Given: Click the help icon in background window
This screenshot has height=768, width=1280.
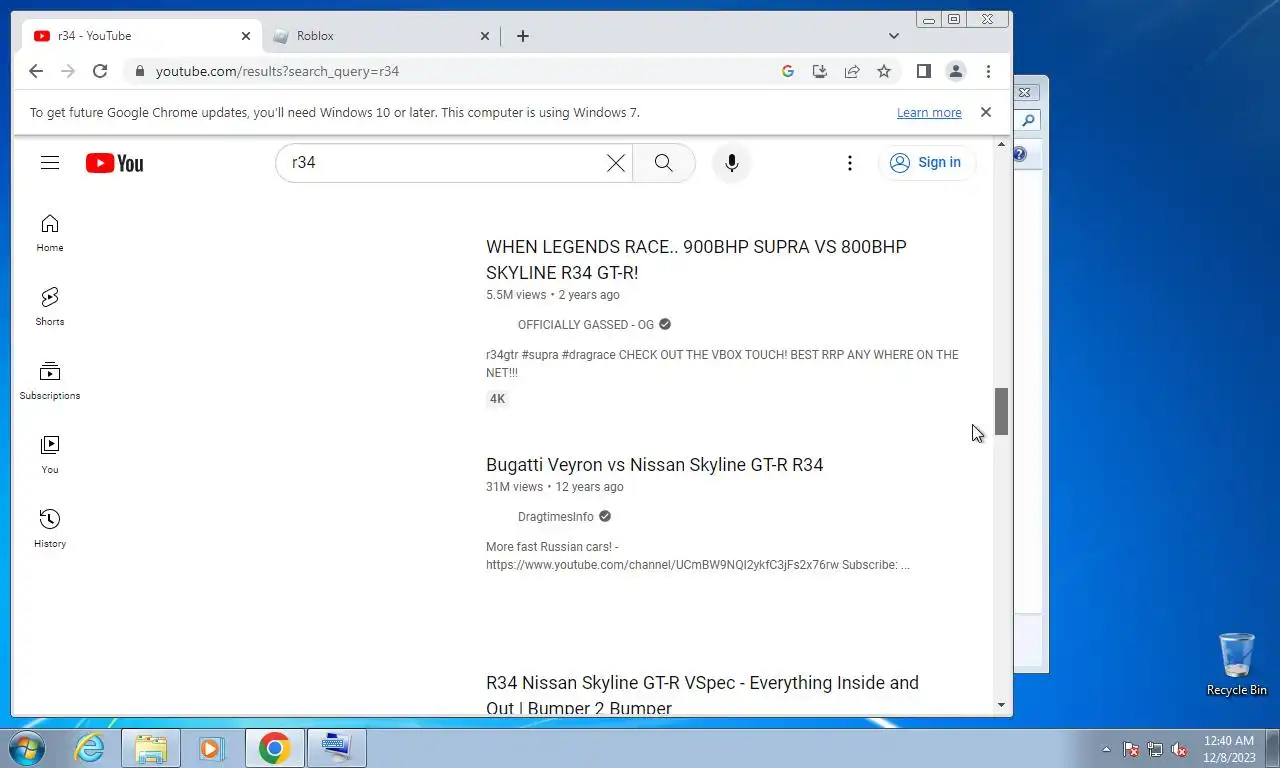Looking at the screenshot, I should (1020, 154).
